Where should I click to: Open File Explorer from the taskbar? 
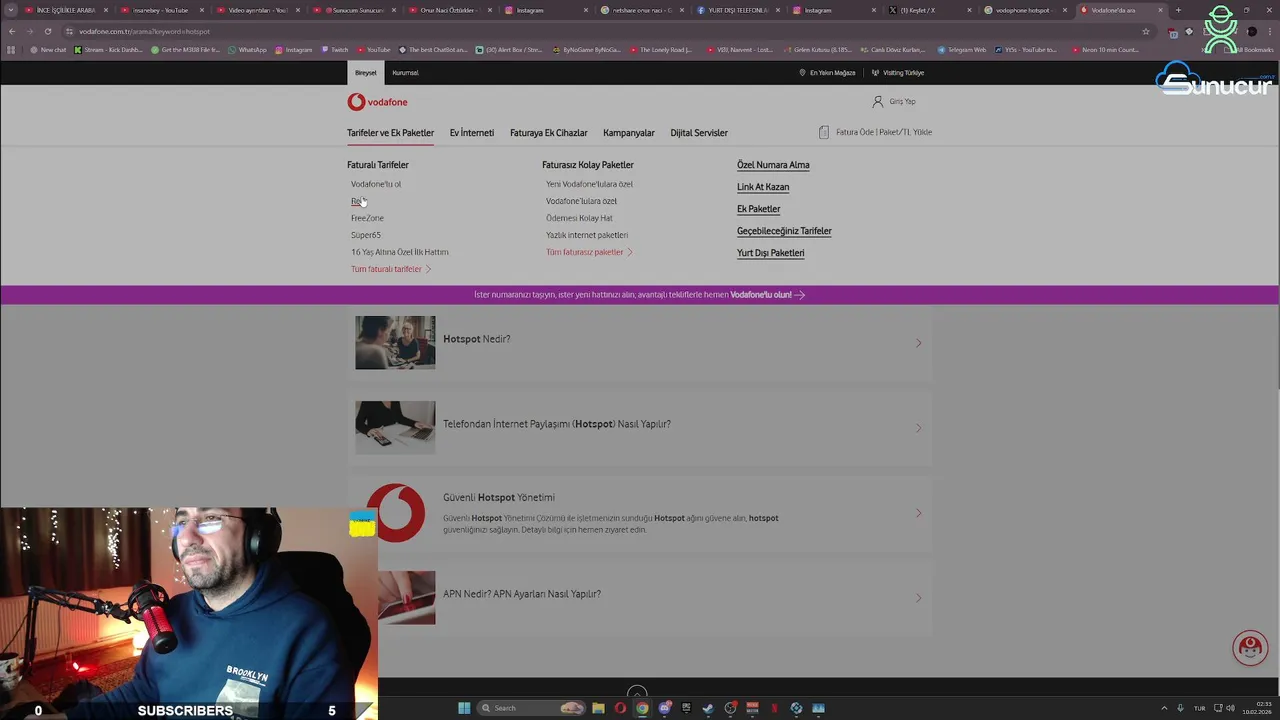[598, 708]
